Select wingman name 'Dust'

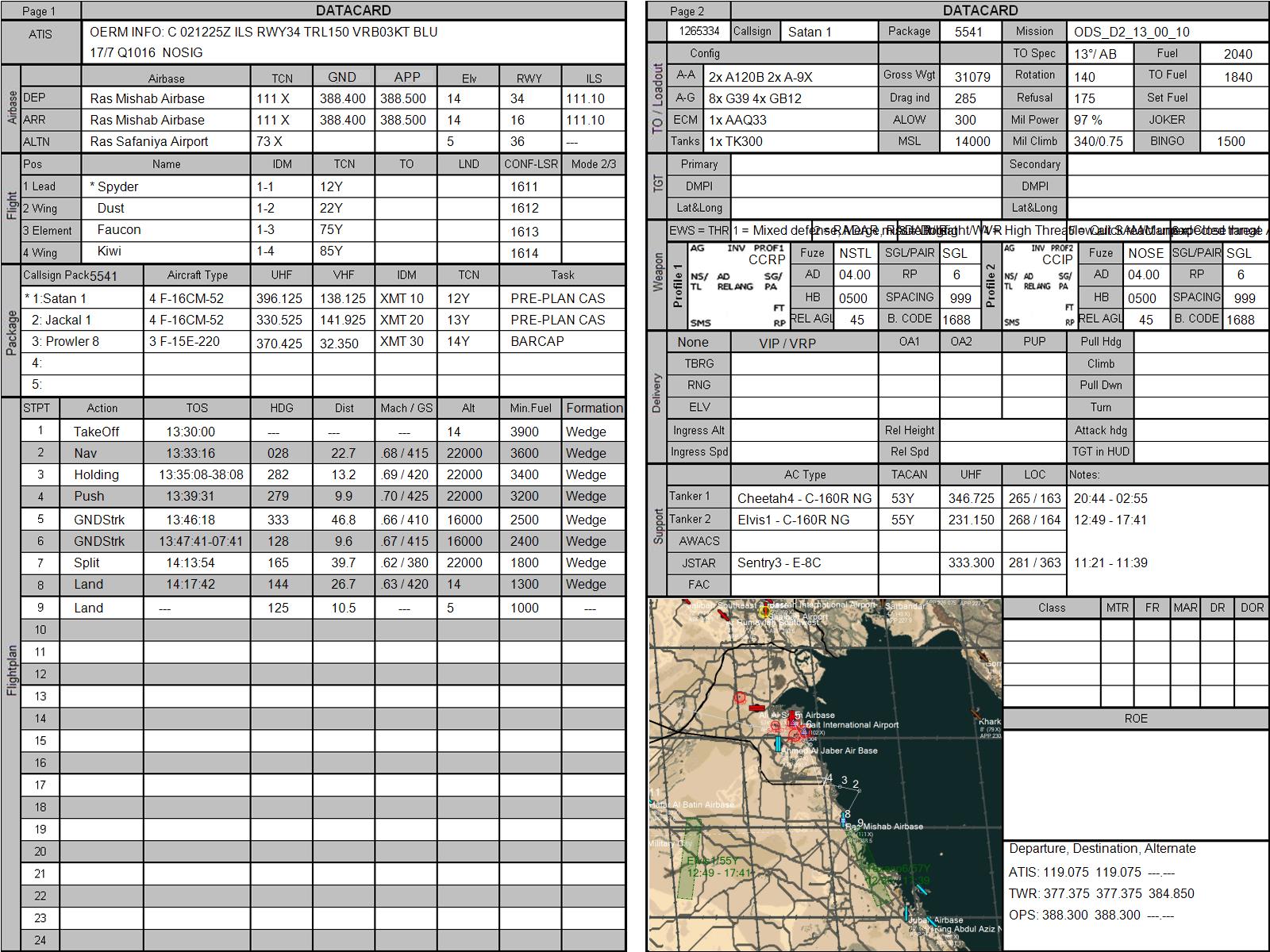coord(111,208)
